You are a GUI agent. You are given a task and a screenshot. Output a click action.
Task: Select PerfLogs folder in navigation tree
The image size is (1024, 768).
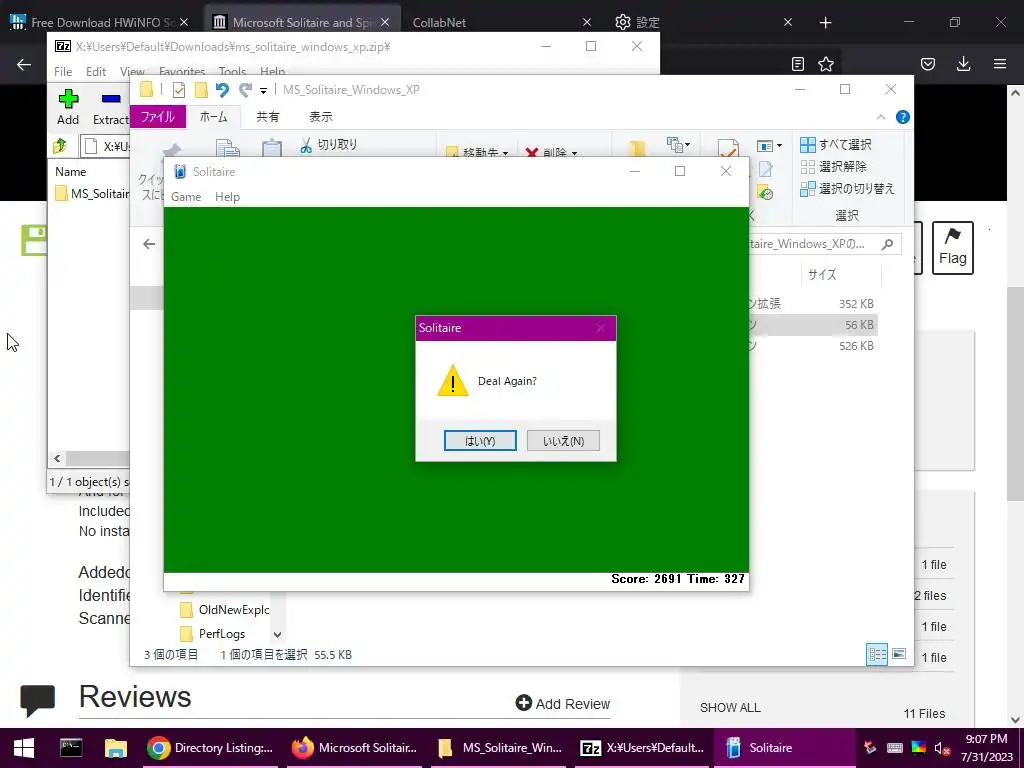tap(213, 633)
